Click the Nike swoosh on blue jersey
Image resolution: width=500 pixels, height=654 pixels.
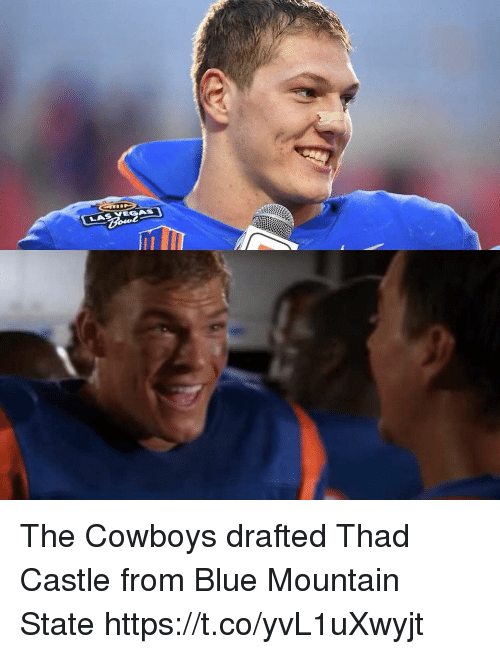pyautogui.click(x=362, y=246)
